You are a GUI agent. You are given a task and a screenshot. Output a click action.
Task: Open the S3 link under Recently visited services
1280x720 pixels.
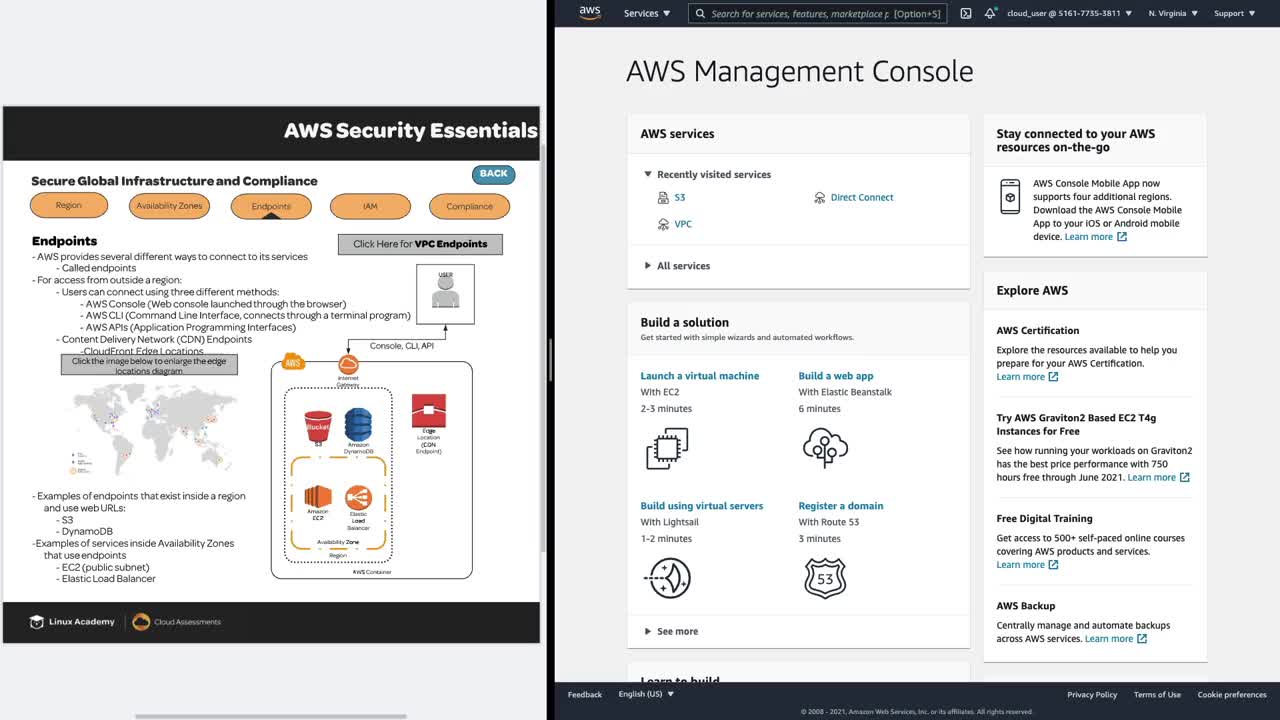point(680,198)
